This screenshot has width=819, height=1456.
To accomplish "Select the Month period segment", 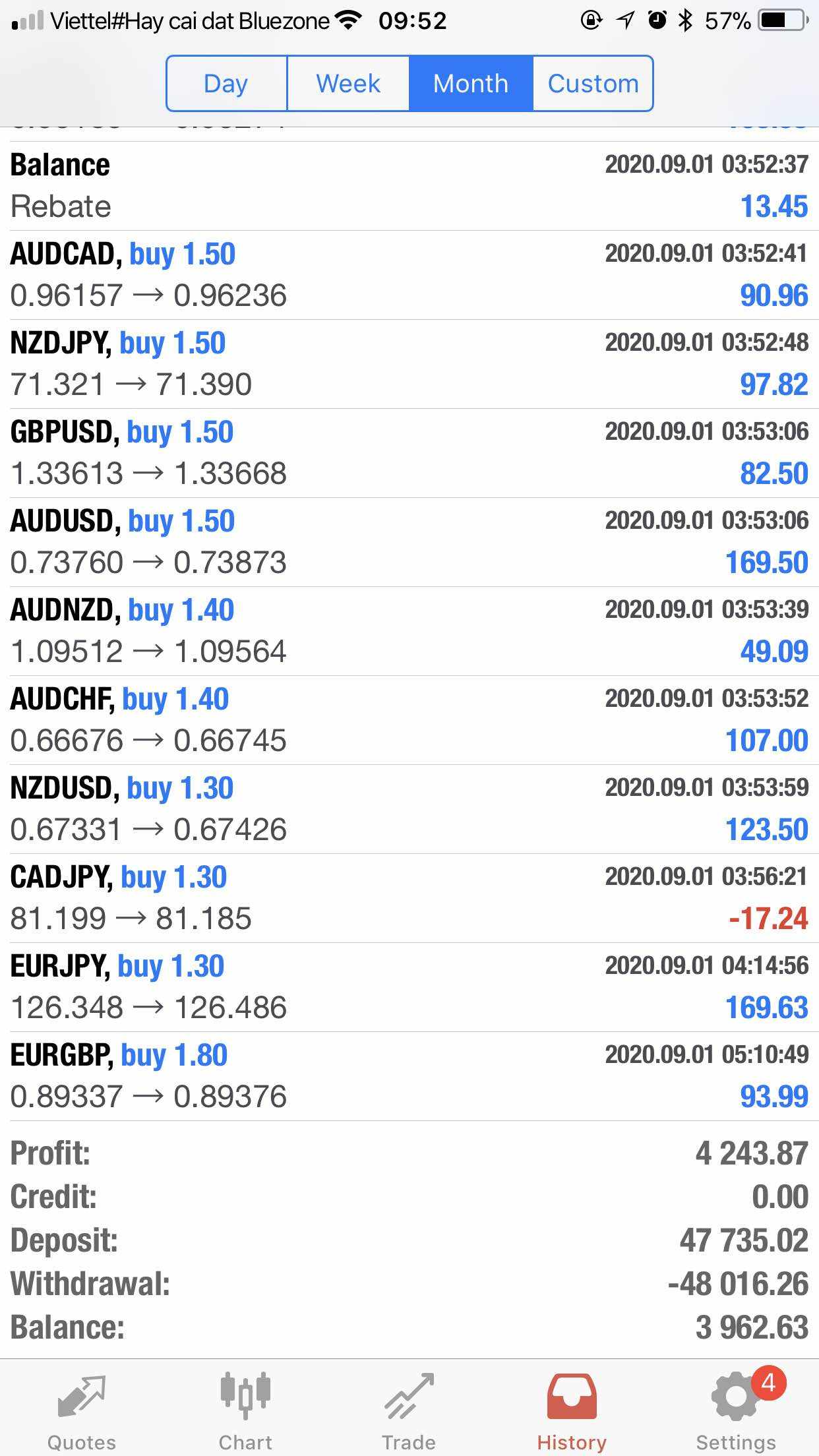I will [x=471, y=84].
